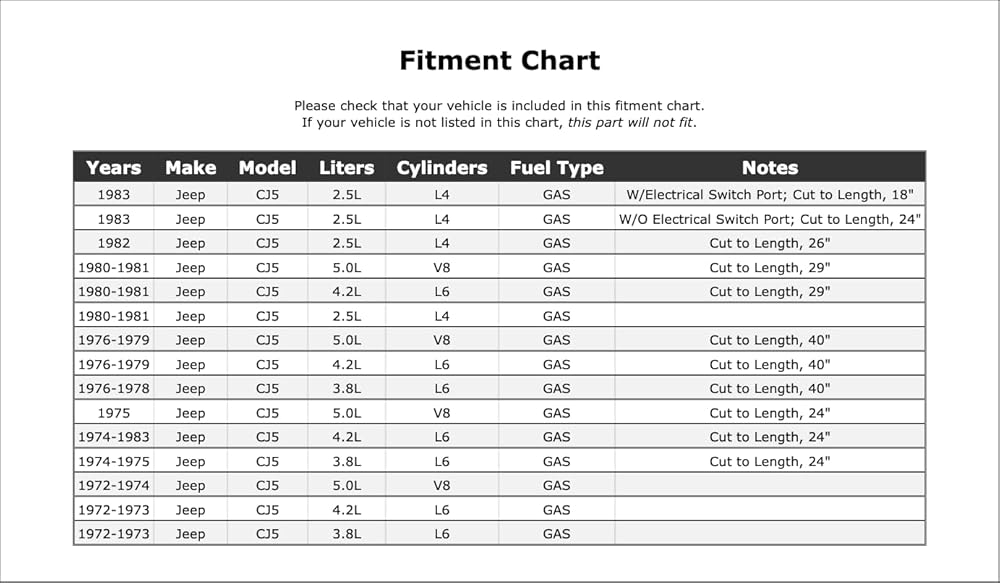
Task: Select the W/O Electrical Switch Port note
Action: 770,219
